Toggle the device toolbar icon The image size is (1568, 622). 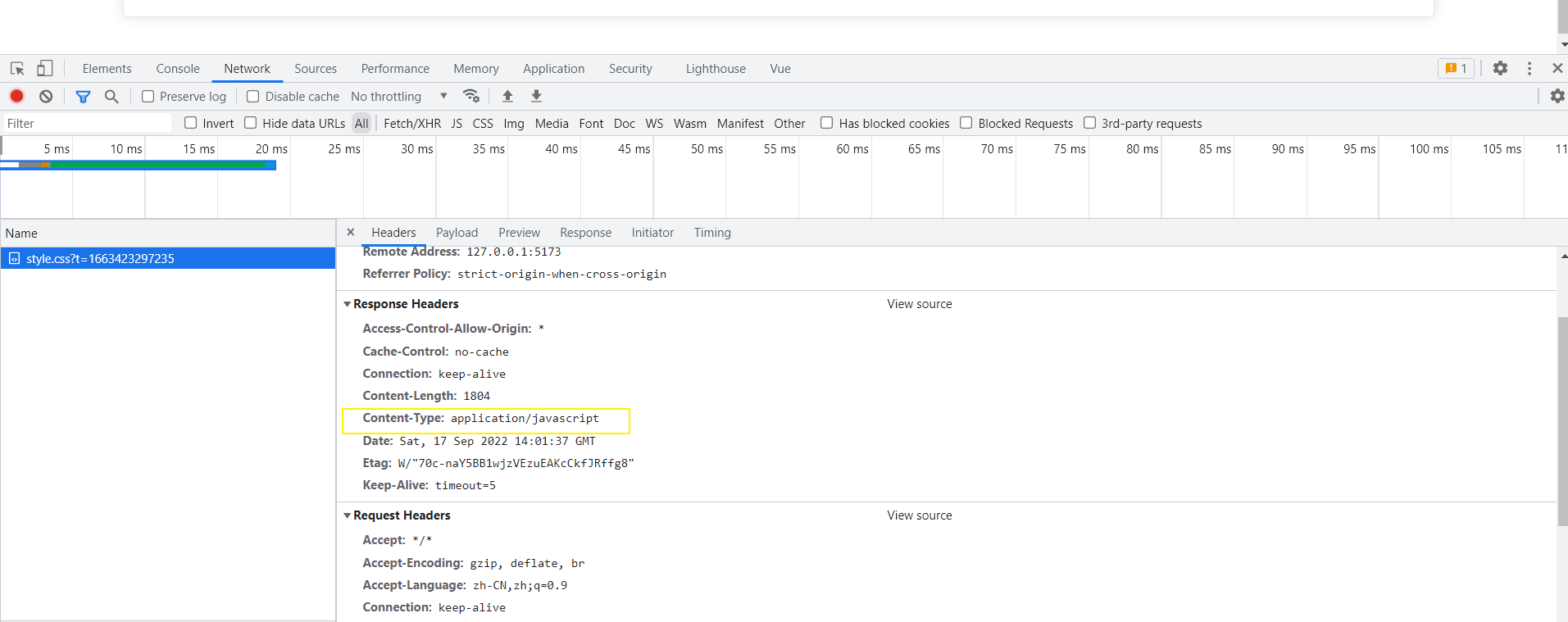coord(44,69)
